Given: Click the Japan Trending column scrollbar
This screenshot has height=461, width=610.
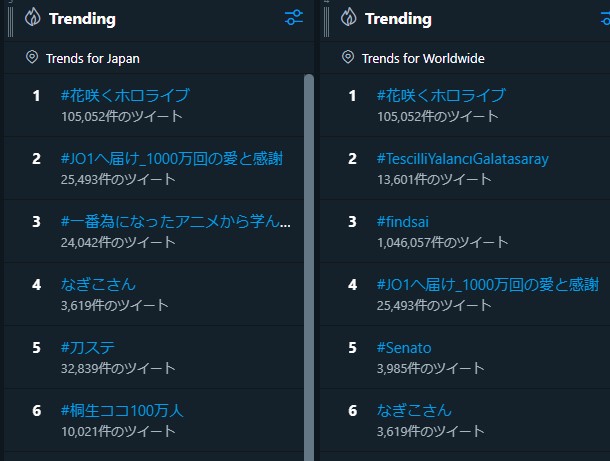Looking at the screenshot, I should coord(309,250).
